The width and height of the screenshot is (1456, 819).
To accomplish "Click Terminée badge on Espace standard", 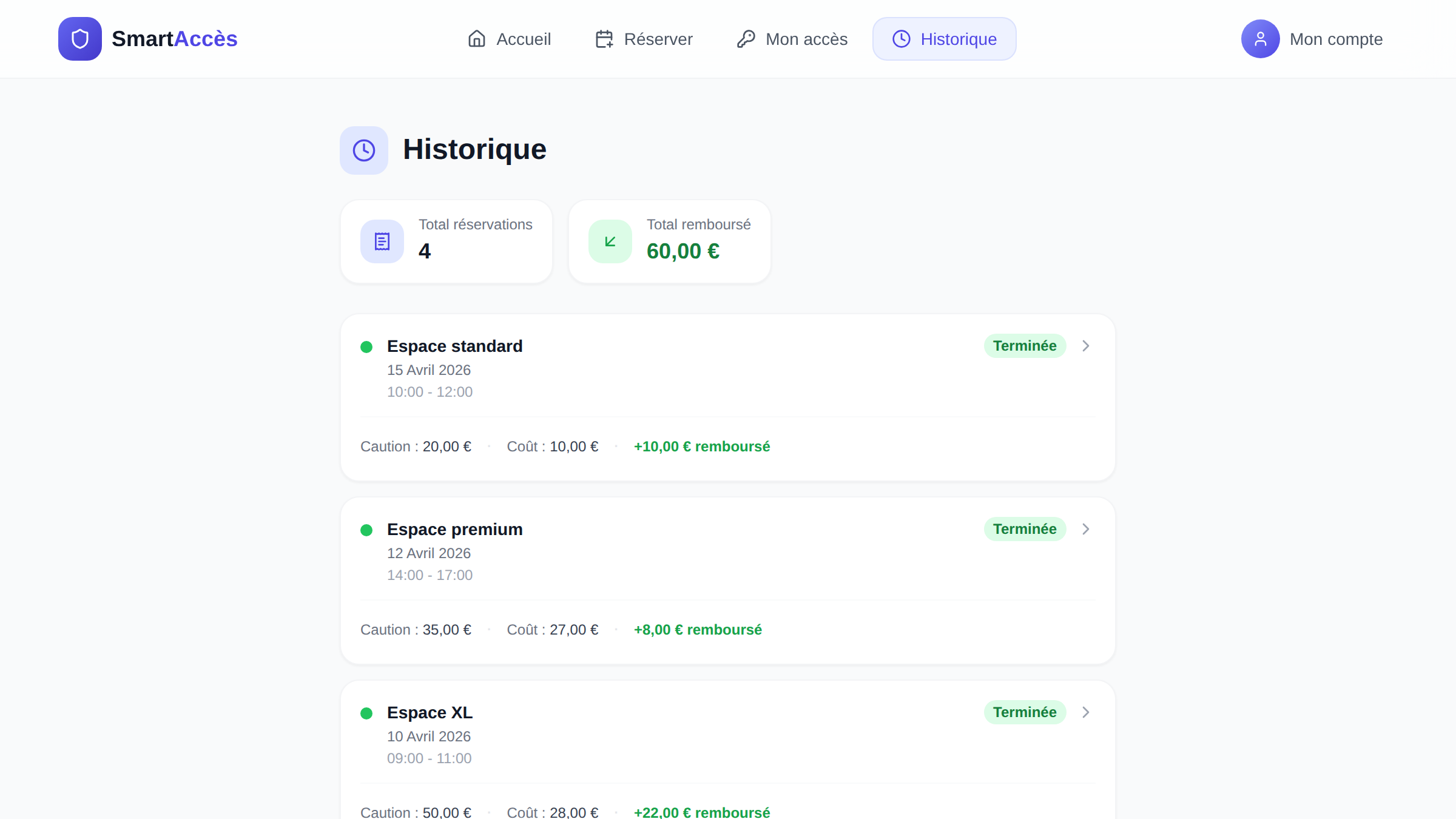I will pyautogui.click(x=1025, y=346).
